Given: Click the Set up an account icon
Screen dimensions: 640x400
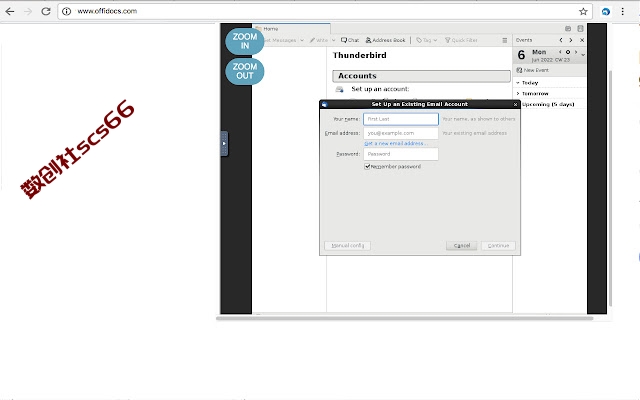Looking at the screenshot, I should pyautogui.click(x=339, y=89).
